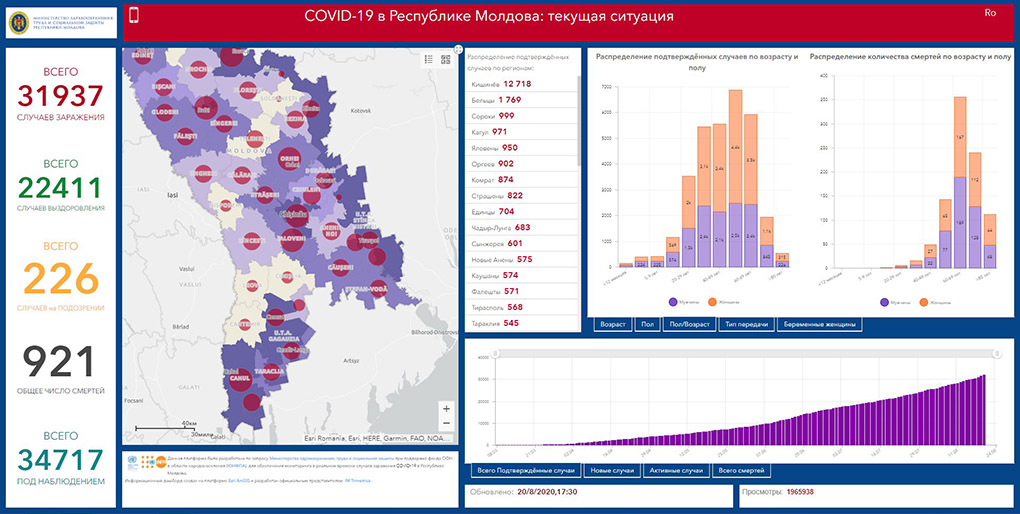Toggle the Мужчины legend item in cases chart
The width and height of the screenshot is (1020, 514).
[678, 300]
